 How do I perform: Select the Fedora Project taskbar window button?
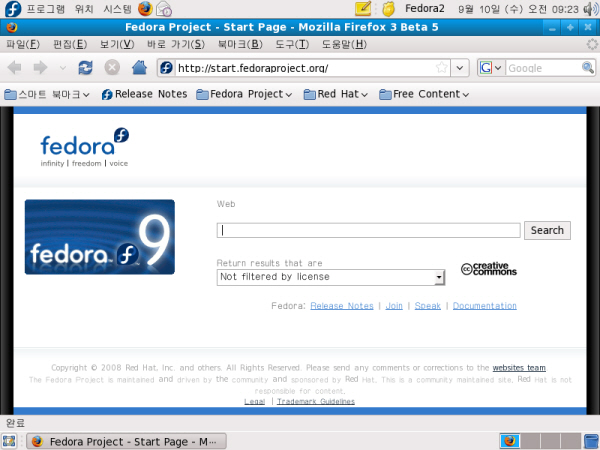pyautogui.click(x=126, y=441)
